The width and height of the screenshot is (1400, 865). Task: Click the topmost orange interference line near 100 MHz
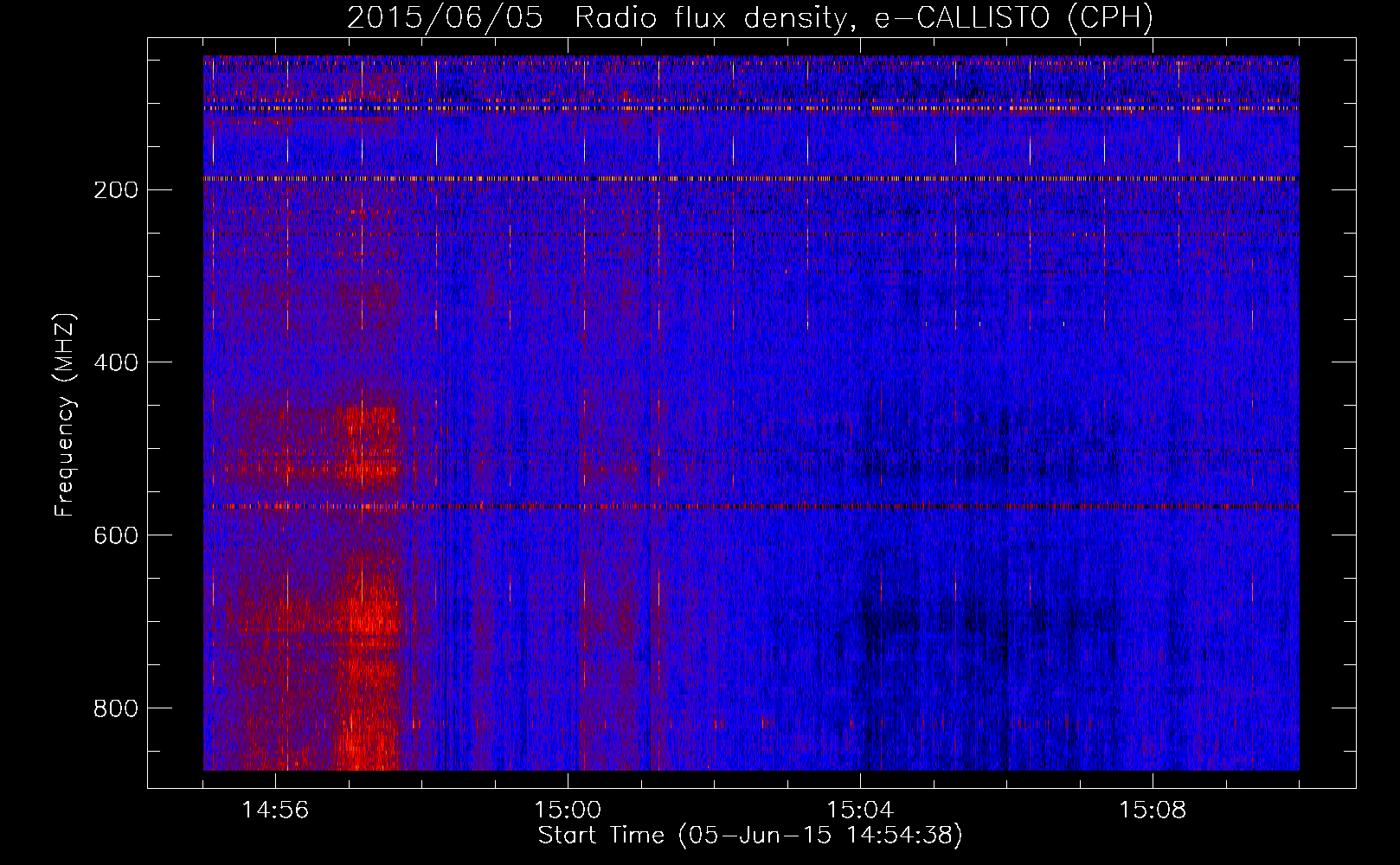pos(749,109)
